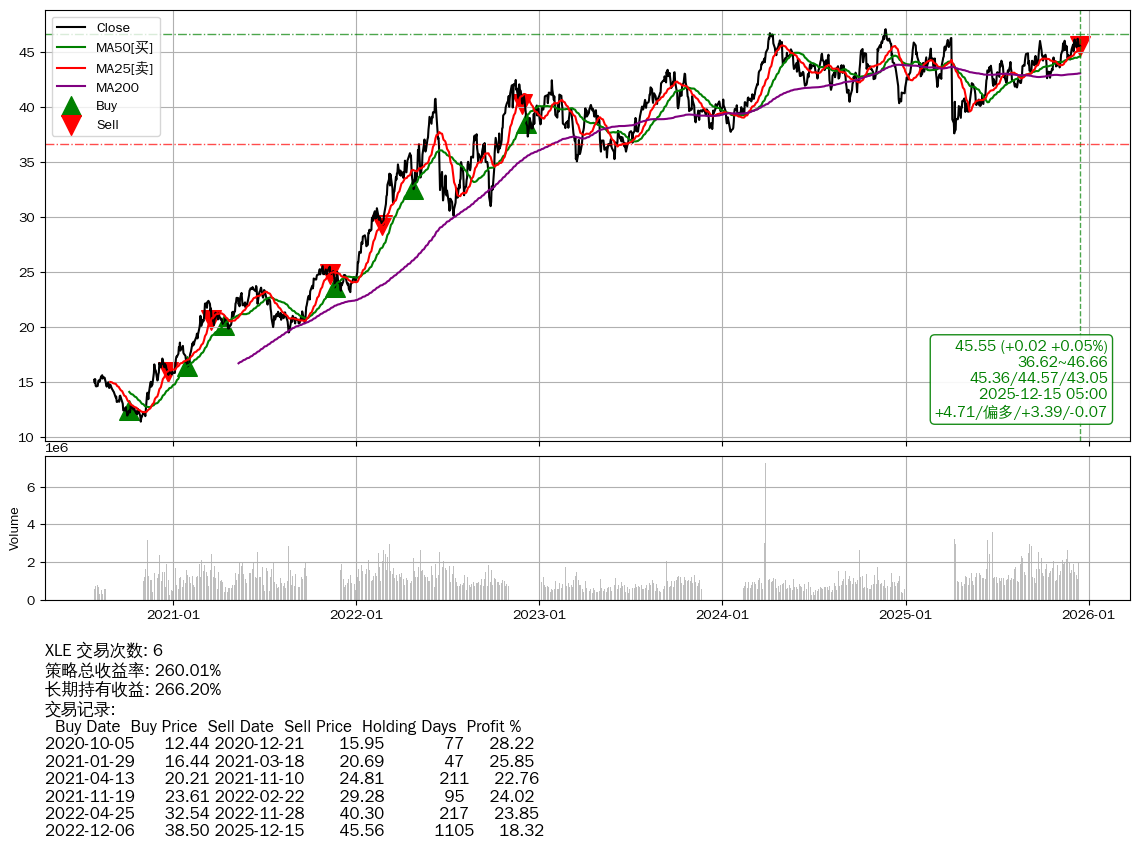1139x849 pixels.
Task: Click the Buy marker near price 32.54
Action: point(413,188)
